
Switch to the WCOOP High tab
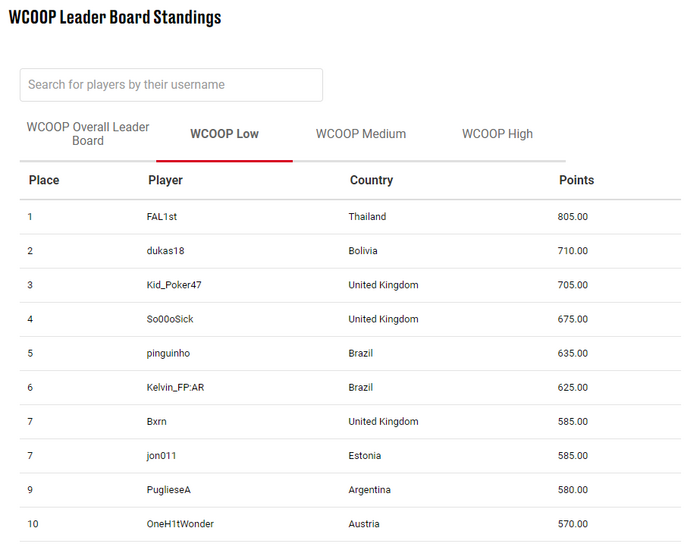(x=497, y=133)
